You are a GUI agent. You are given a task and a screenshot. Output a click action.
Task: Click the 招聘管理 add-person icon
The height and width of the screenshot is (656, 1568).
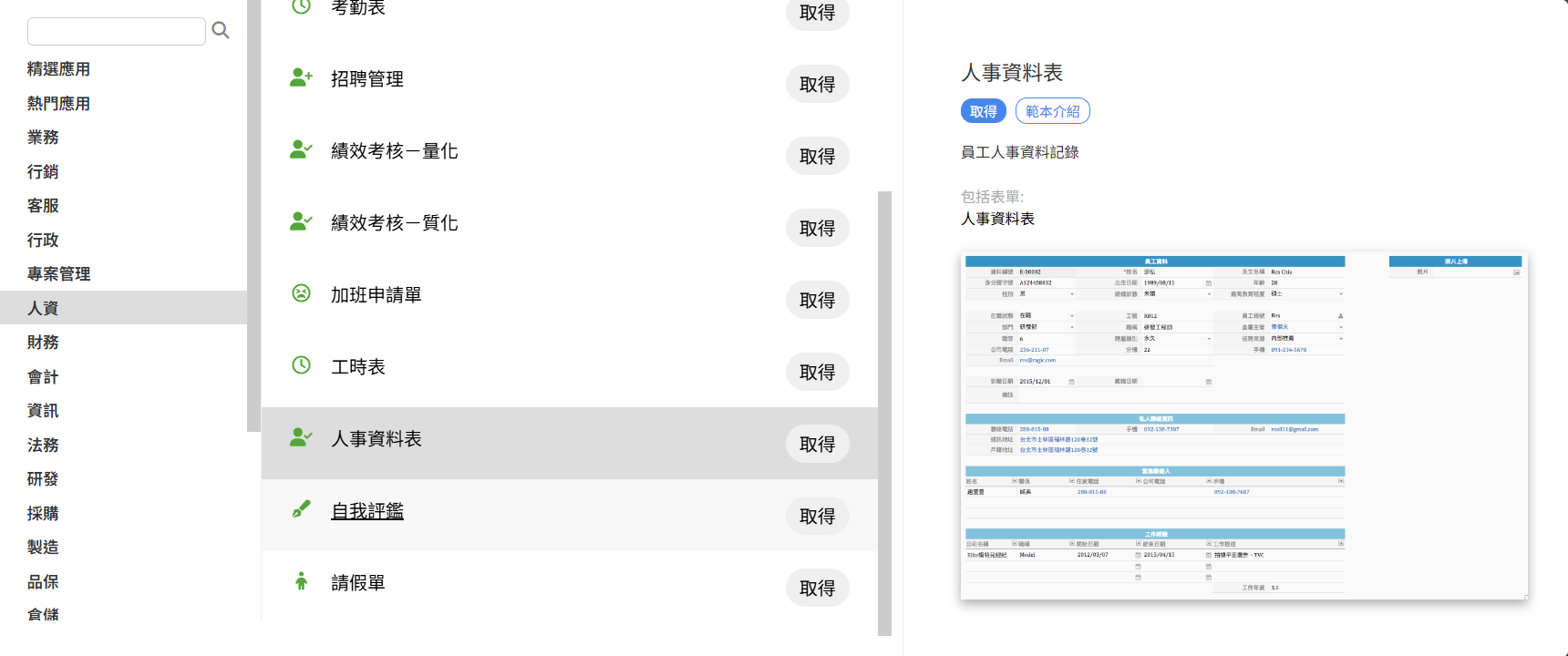click(301, 78)
